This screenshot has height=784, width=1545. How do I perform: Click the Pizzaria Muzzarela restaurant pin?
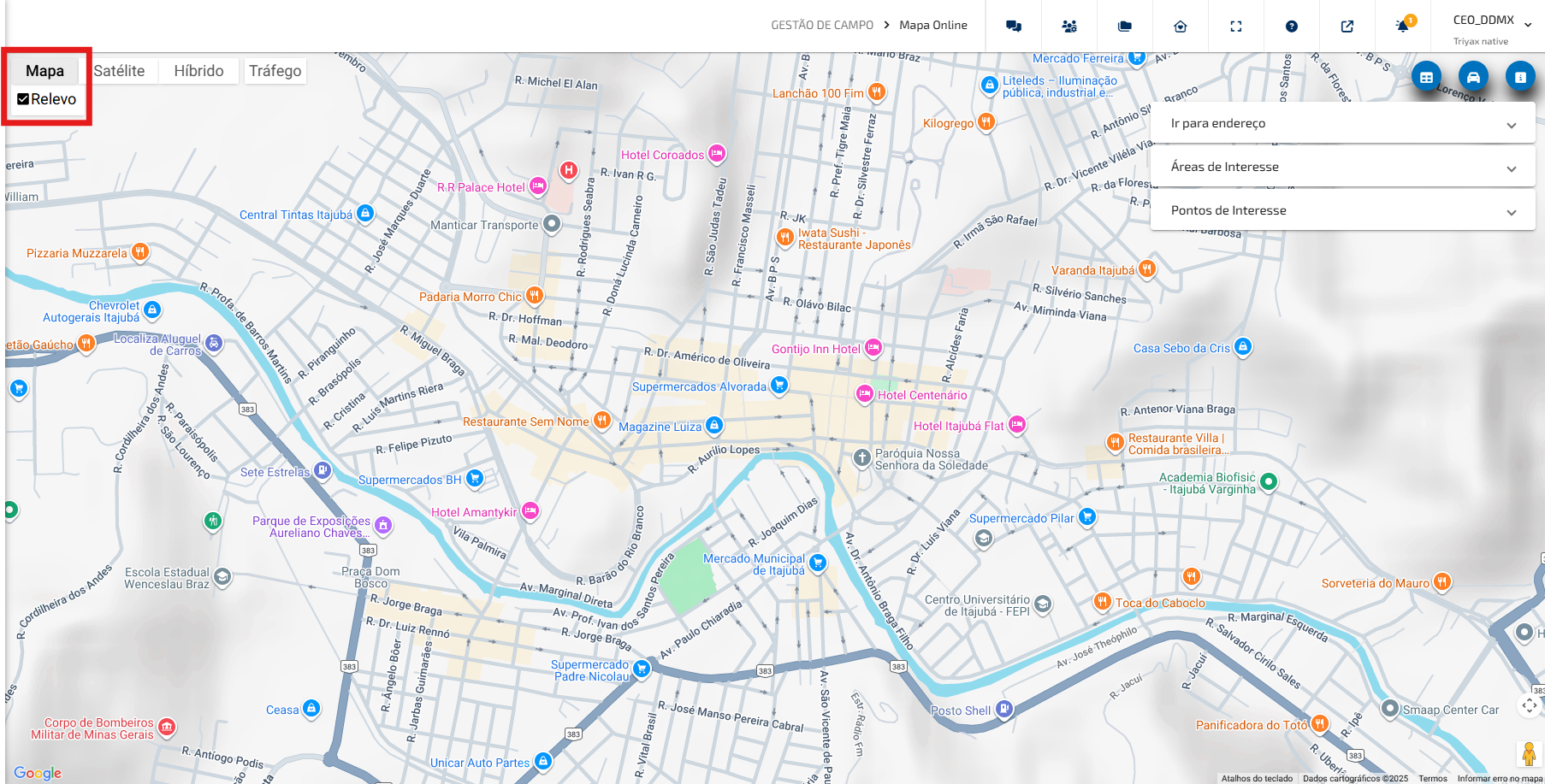pos(140,251)
